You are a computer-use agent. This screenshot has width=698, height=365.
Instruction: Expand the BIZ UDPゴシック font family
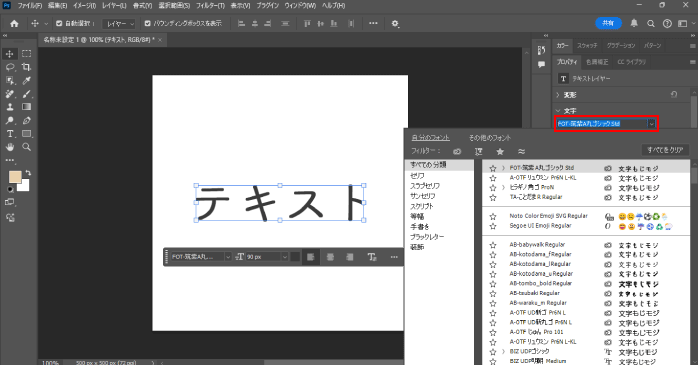[x=503, y=352]
